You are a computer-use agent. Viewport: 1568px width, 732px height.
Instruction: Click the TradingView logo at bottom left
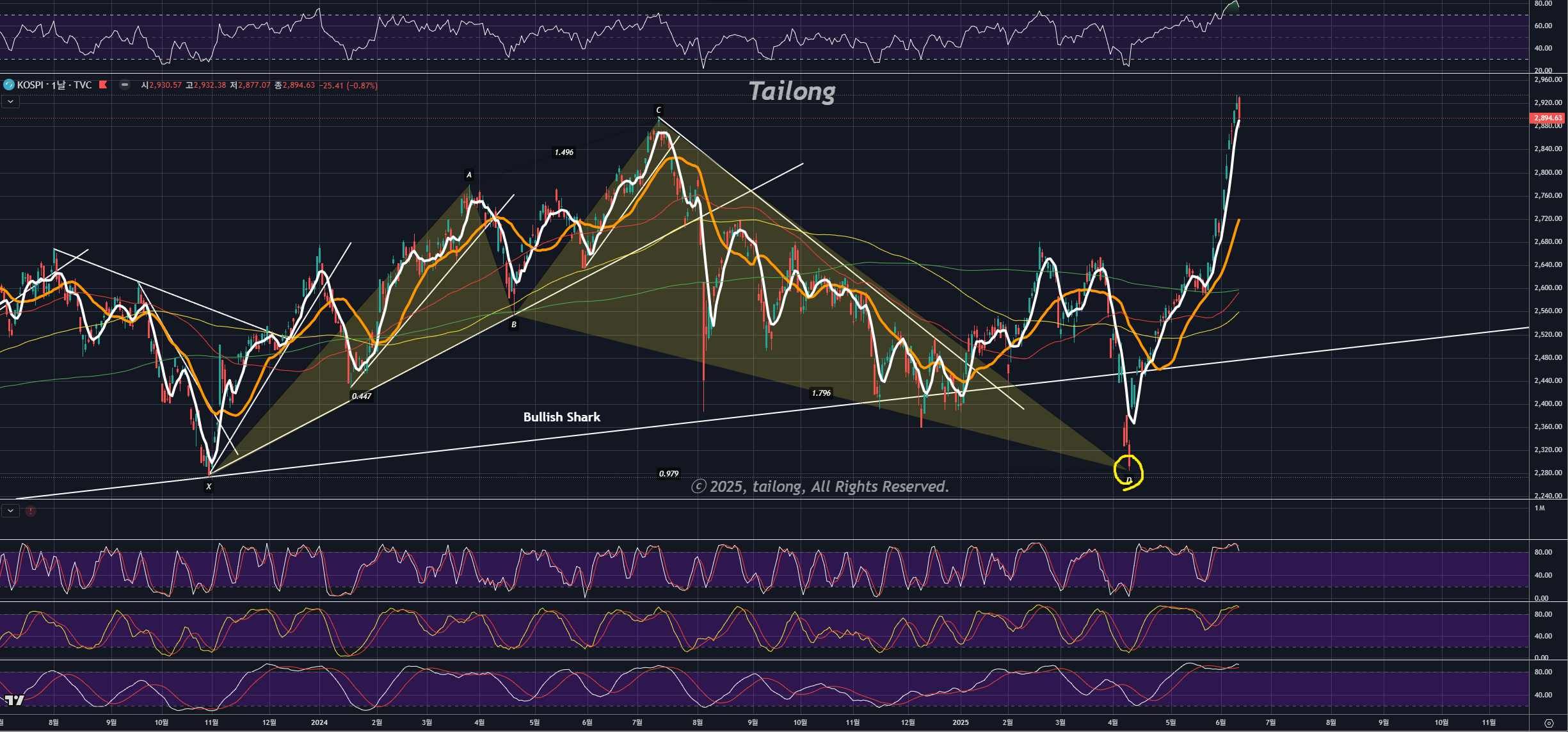(x=13, y=700)
